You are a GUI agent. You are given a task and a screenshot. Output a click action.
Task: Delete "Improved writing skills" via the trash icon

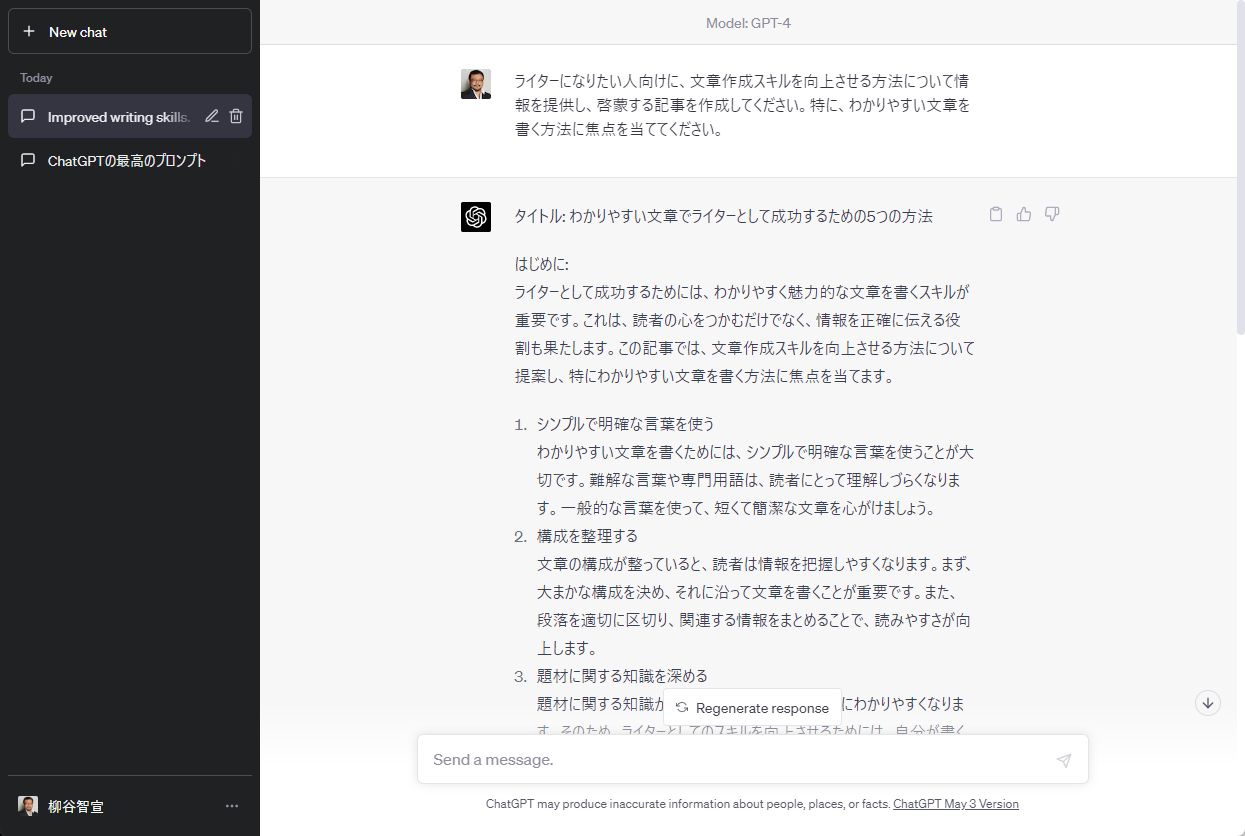pyautogui.click(x=235, y=116)
